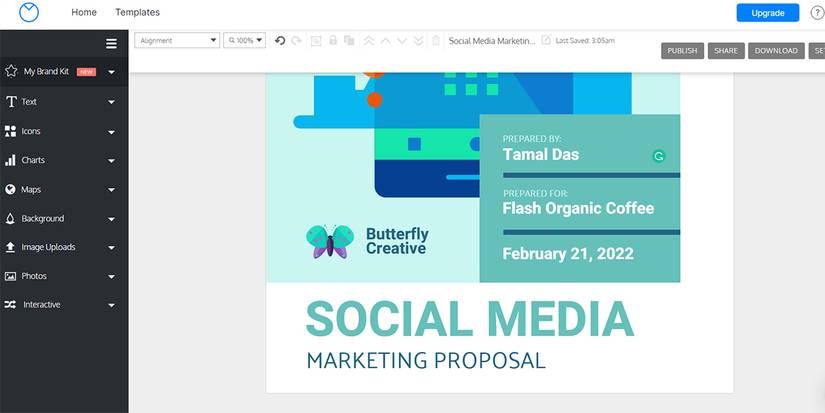The image size is (825, 413).
Task: Expand the Text section arrow
Action: tap(112, 102)
